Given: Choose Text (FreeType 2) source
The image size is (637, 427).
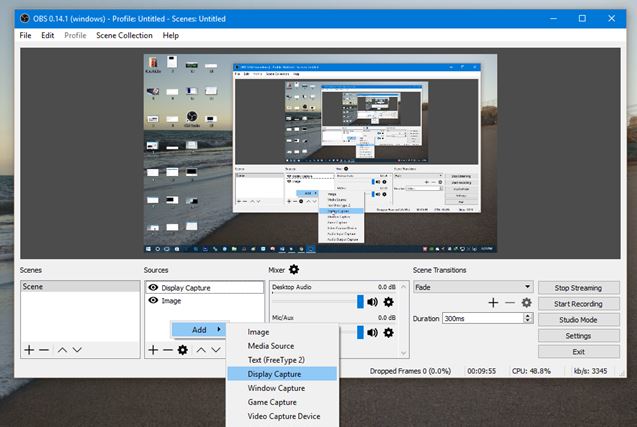Looking at the screenshot, I should [x=282, y=360].
